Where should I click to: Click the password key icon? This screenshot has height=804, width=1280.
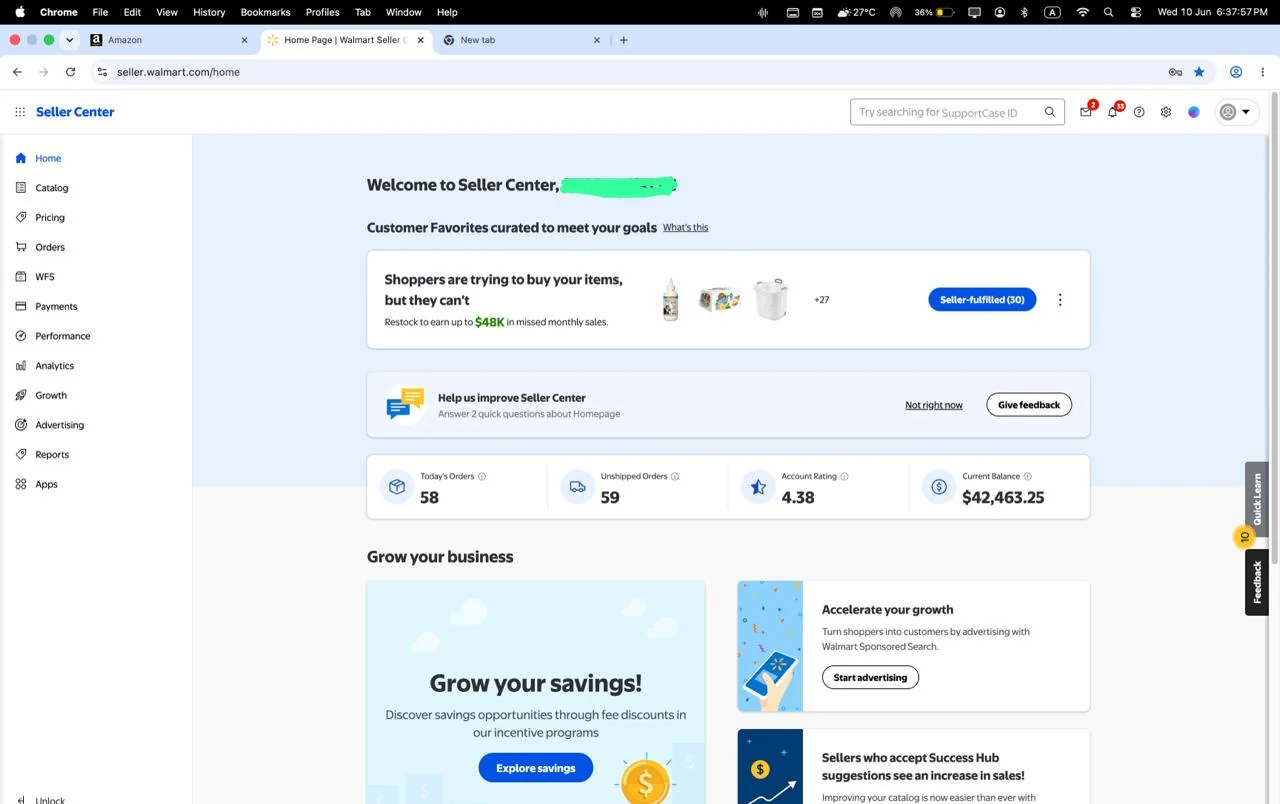[x=1175, y=72]
